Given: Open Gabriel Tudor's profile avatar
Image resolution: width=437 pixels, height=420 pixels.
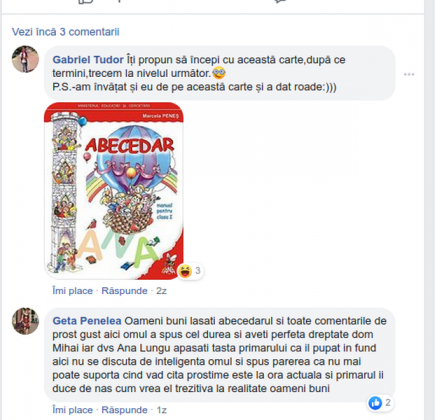Looking at the screenshot, I should tap(25, 59).
